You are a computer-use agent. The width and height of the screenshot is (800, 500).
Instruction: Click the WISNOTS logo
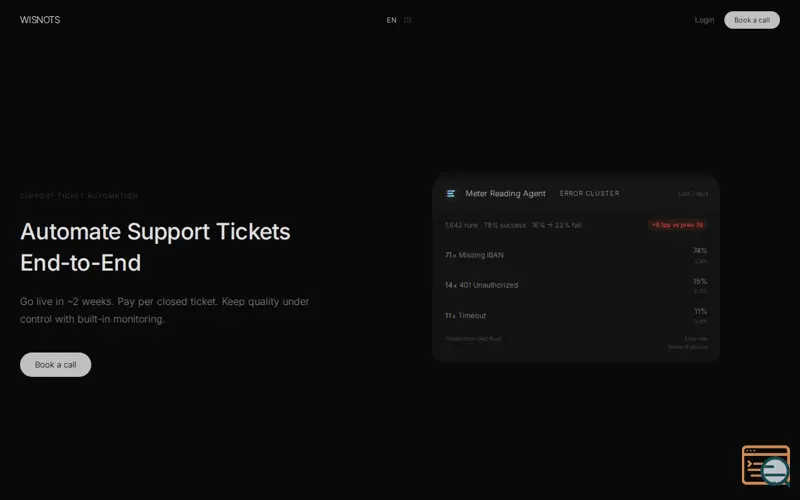pyautogui.click(x=40, y=20)
